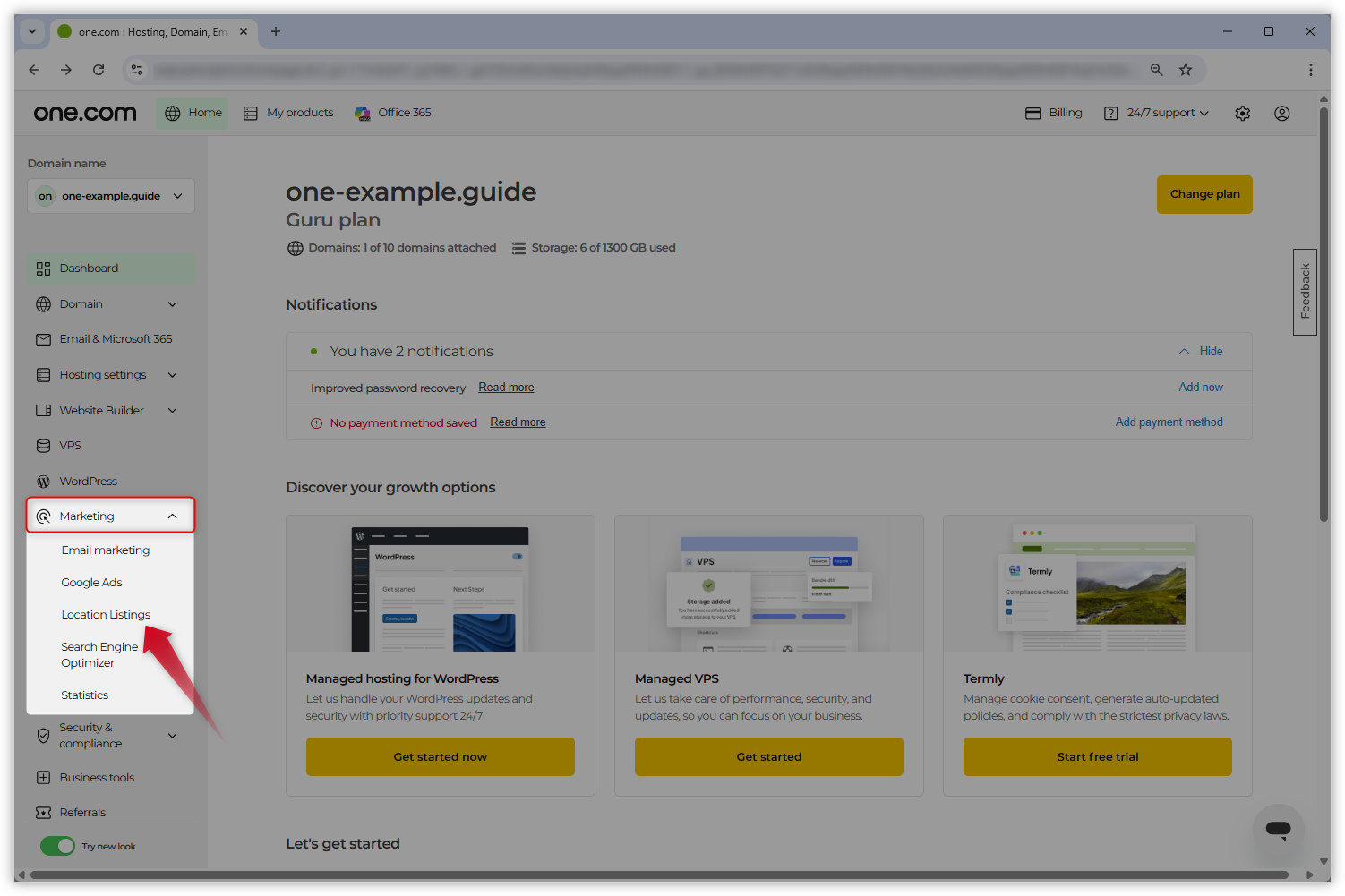
Task: Open the domain name selector dropdown
Action: [x=111, y=196]
